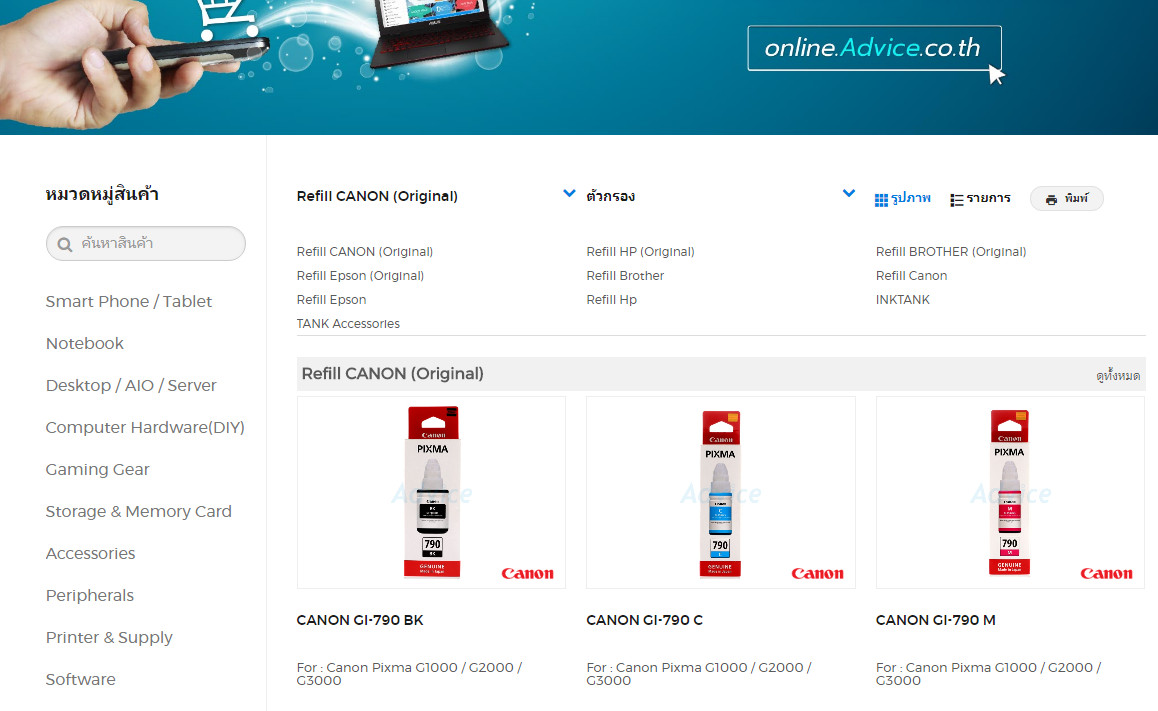The width and height of the screenshot is (1158, 711).
Task: Click compatibility description under GI-790 C
Action: click(x=699, y=673)
